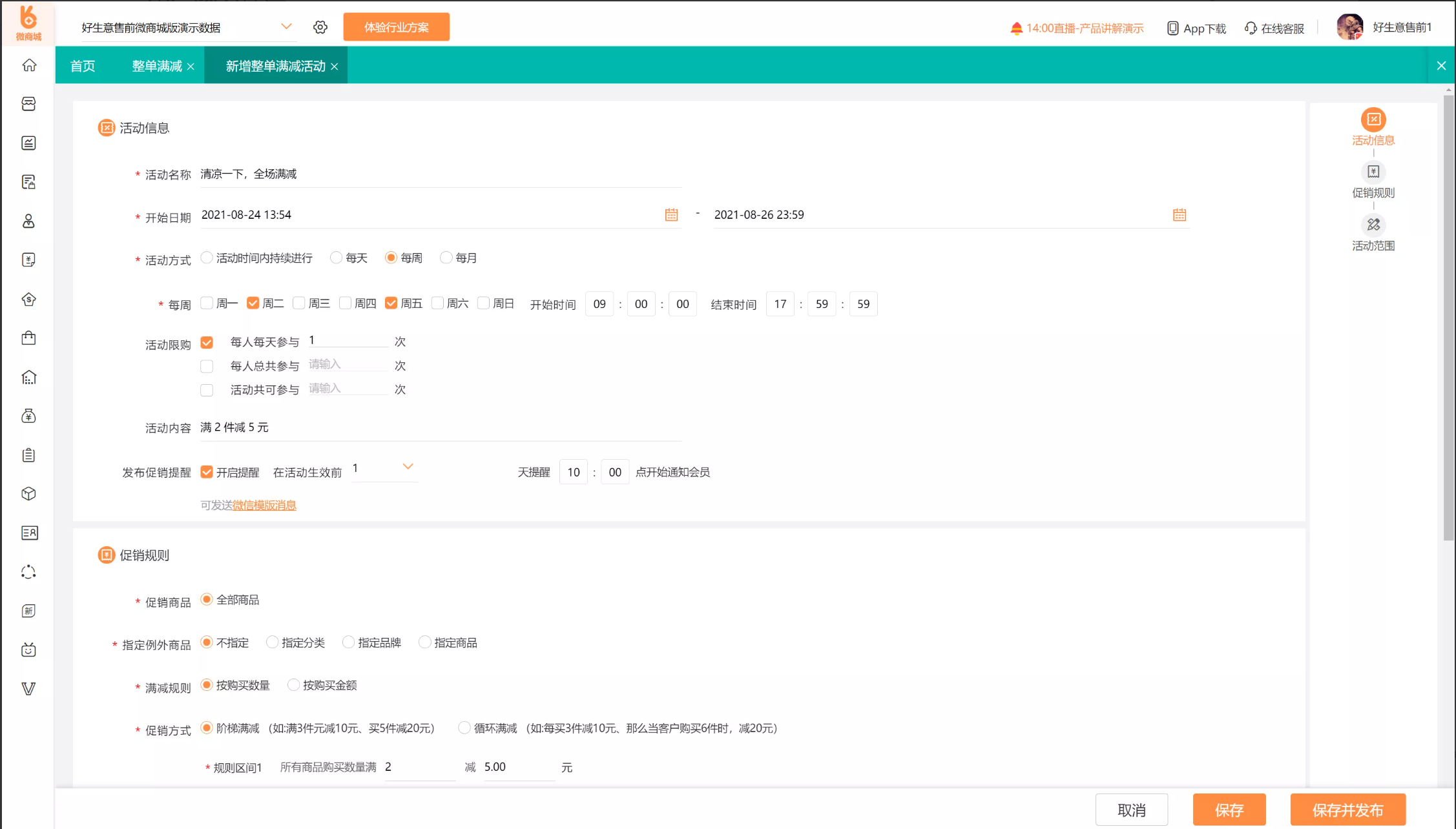Open the 微信模版消息 link
Viewport: 1456px width, 829px height.
pos(264,505)
